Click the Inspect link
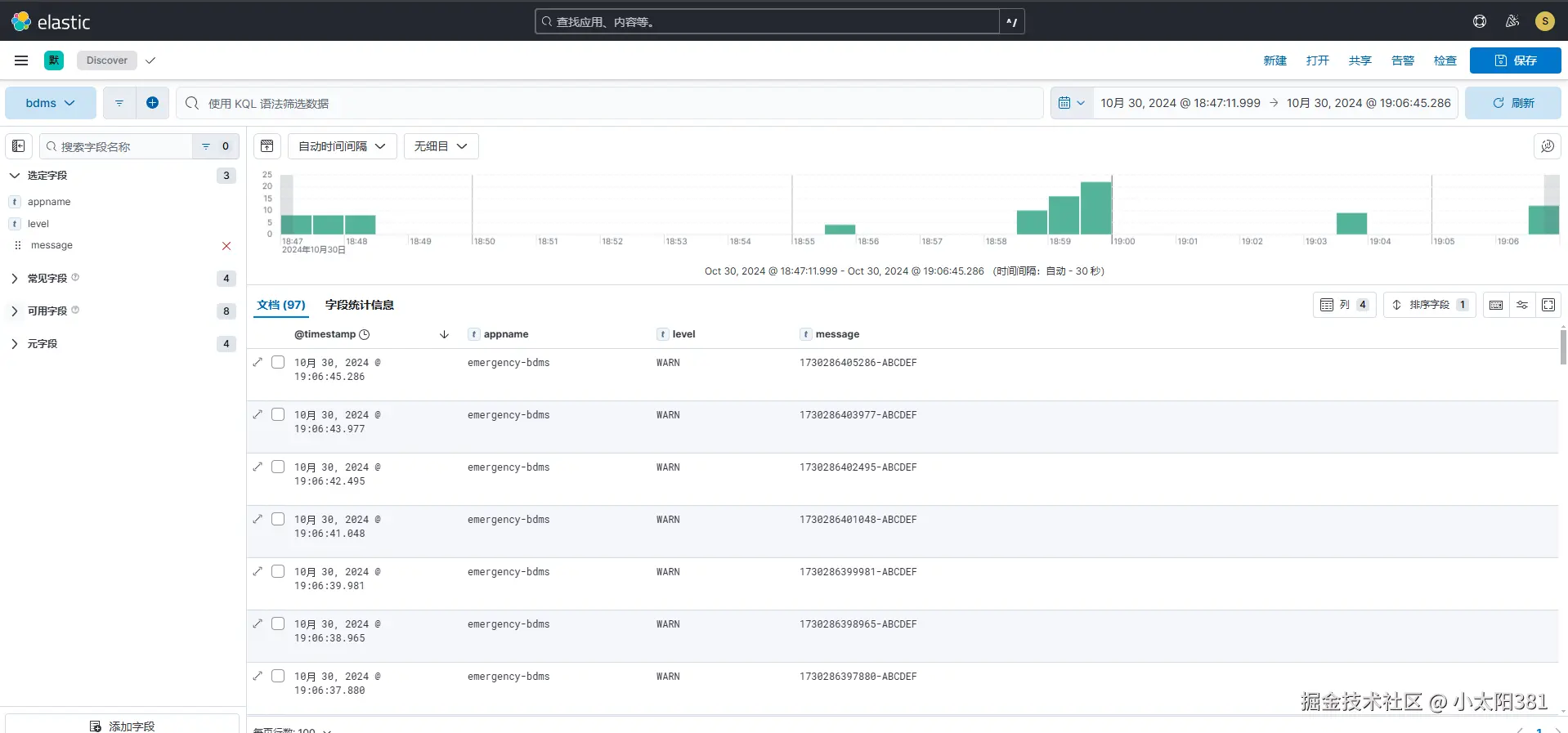Viewport: 1568px width, 733px height. pyautogui.click(x=1445, y=60)
